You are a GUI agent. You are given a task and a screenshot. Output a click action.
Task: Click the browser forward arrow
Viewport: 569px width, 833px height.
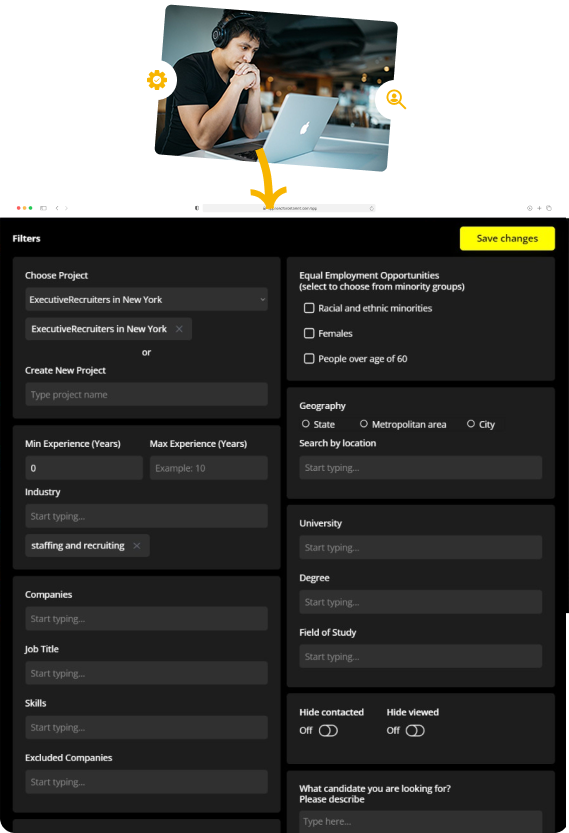click(66, 208)
